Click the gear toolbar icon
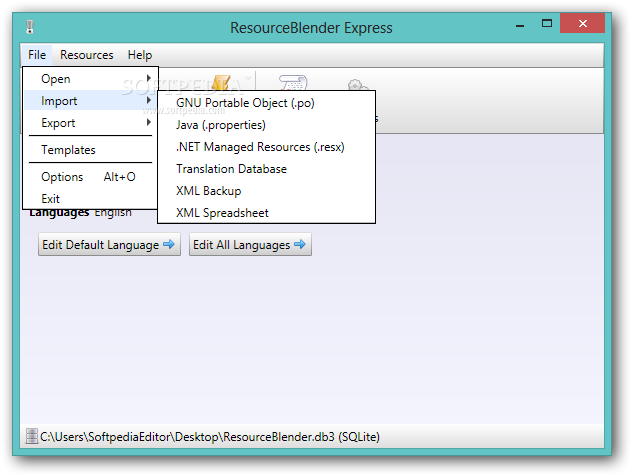This screenshot has width=632, height=476. tap(357, 85)
